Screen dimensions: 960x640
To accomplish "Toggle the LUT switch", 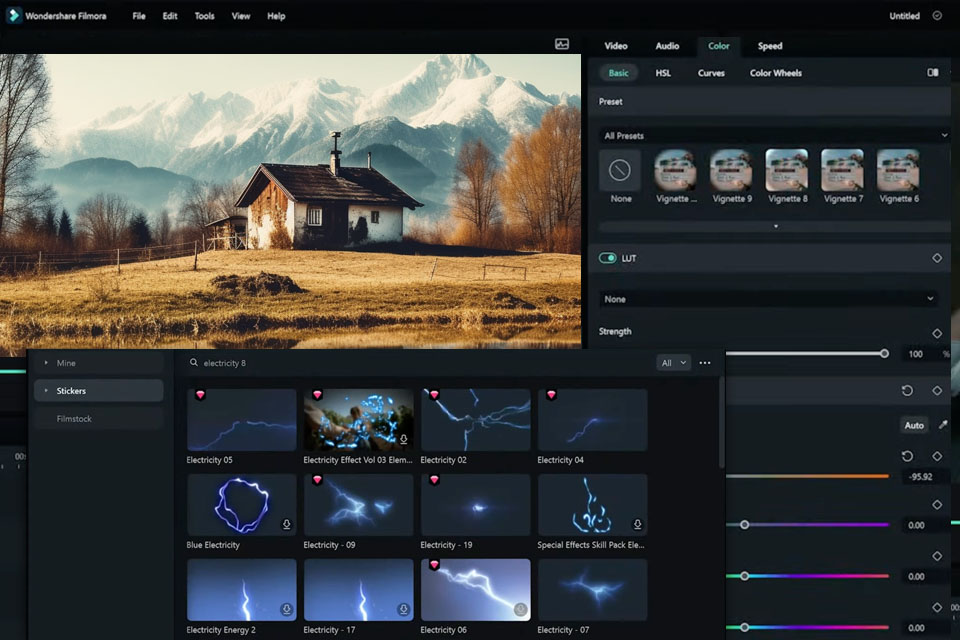I will click(x=607, y=258).
